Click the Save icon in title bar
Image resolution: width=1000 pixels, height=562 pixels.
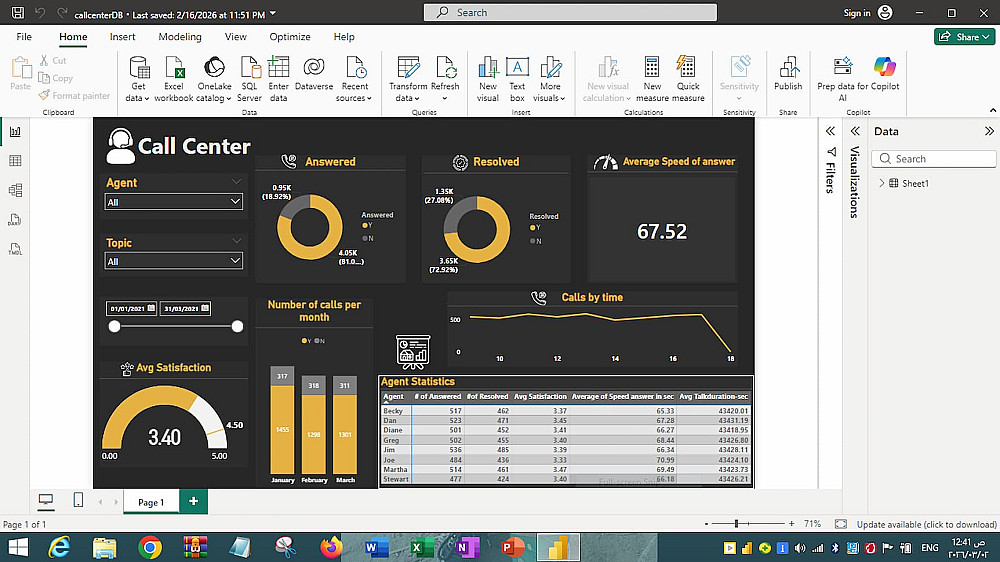[18, 13]
